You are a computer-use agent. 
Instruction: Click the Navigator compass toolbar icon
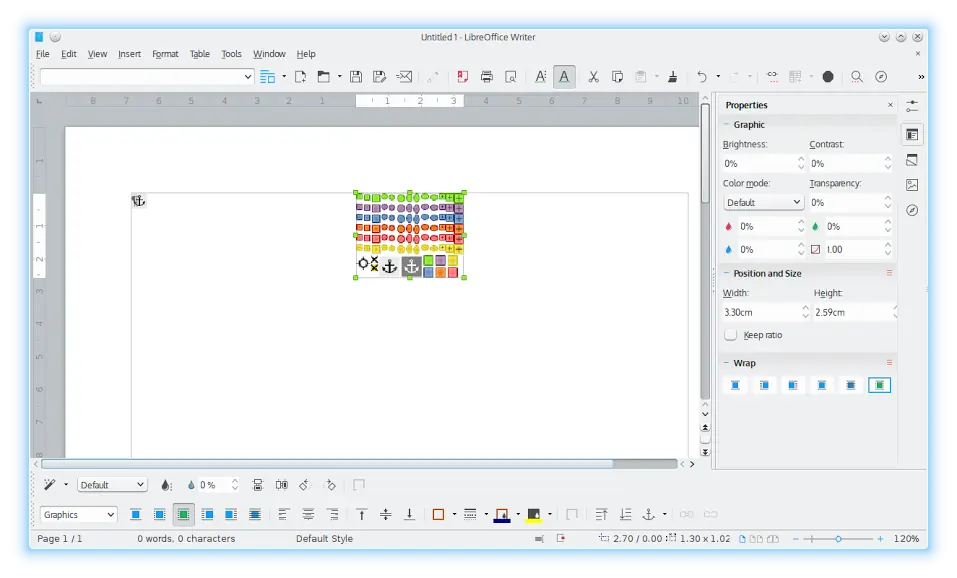[881, 77]
